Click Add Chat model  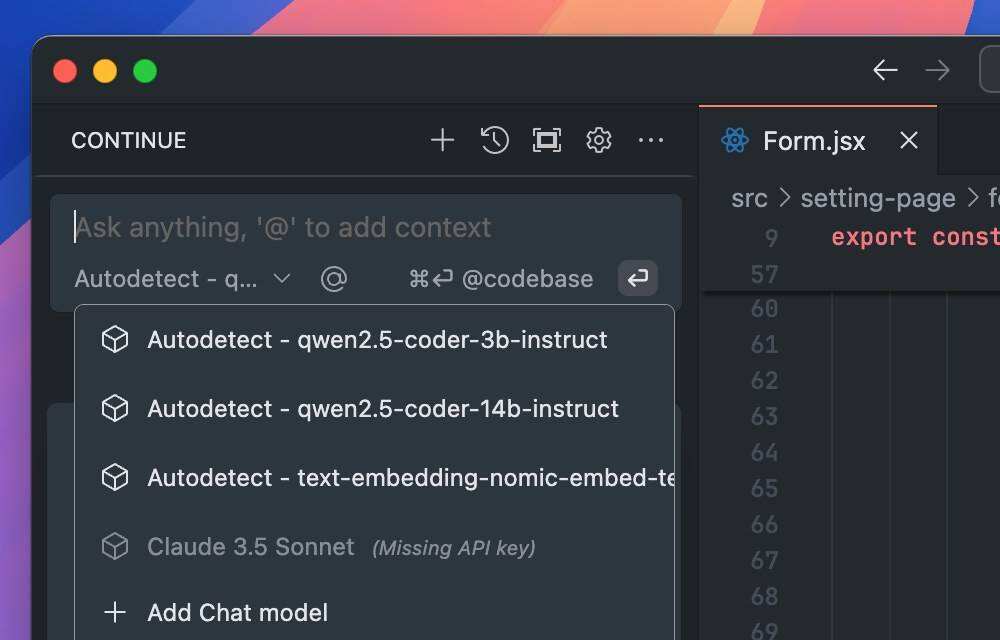pyautogui.click(x=237, y=613)
